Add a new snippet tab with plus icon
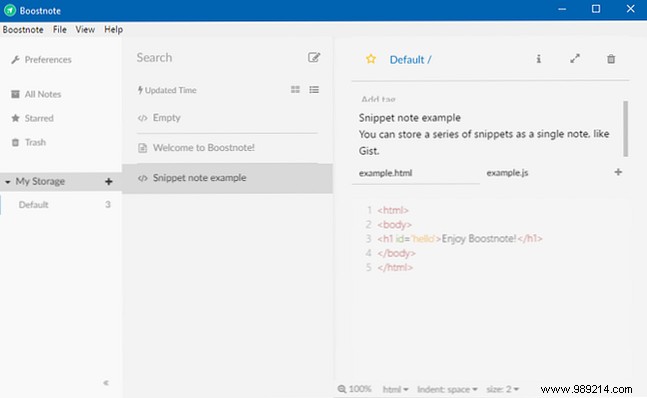This screenshot has width=647, height=398. (618, 172)
